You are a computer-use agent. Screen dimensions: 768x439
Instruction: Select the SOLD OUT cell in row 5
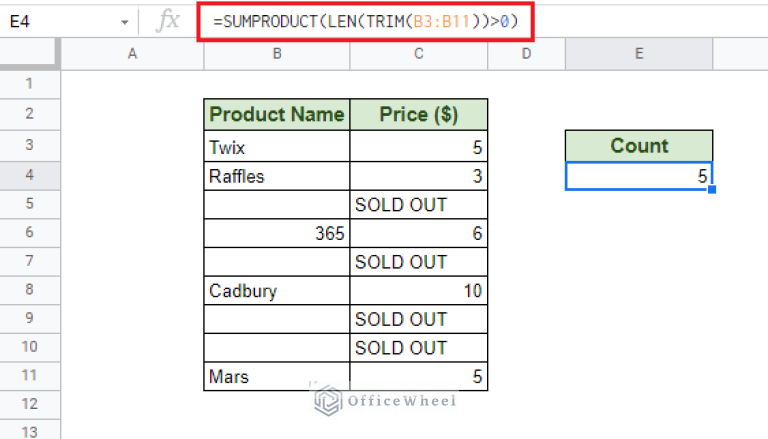[x=419, y=204]
